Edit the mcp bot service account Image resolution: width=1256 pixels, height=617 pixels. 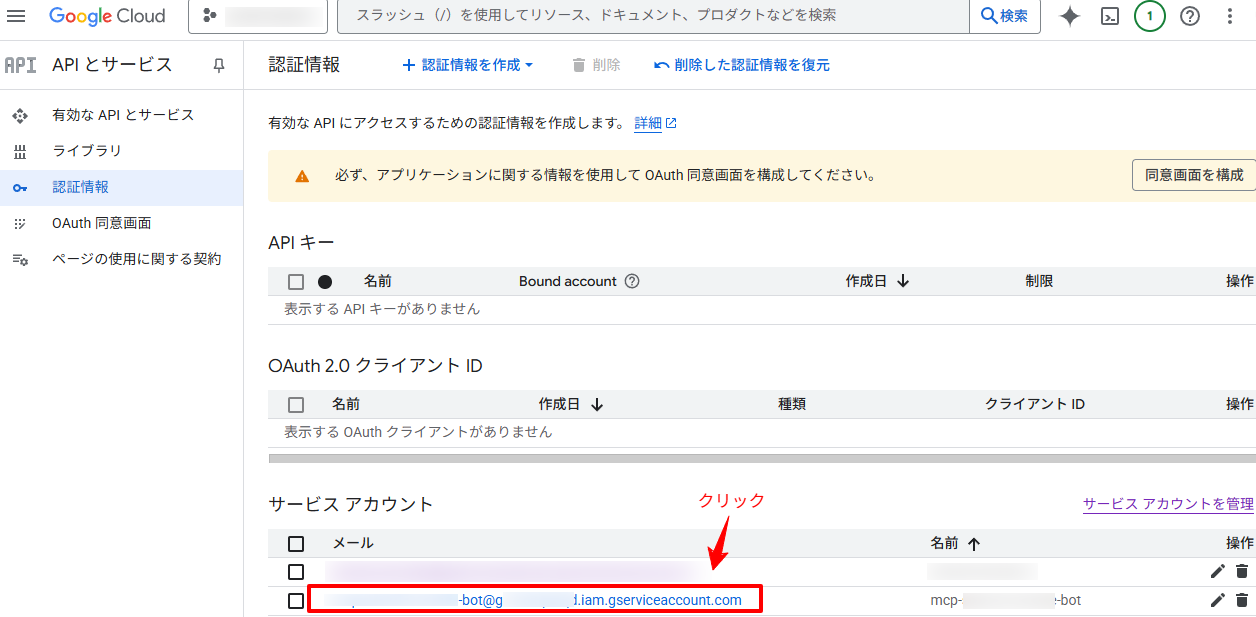[x=1217, y=600]
